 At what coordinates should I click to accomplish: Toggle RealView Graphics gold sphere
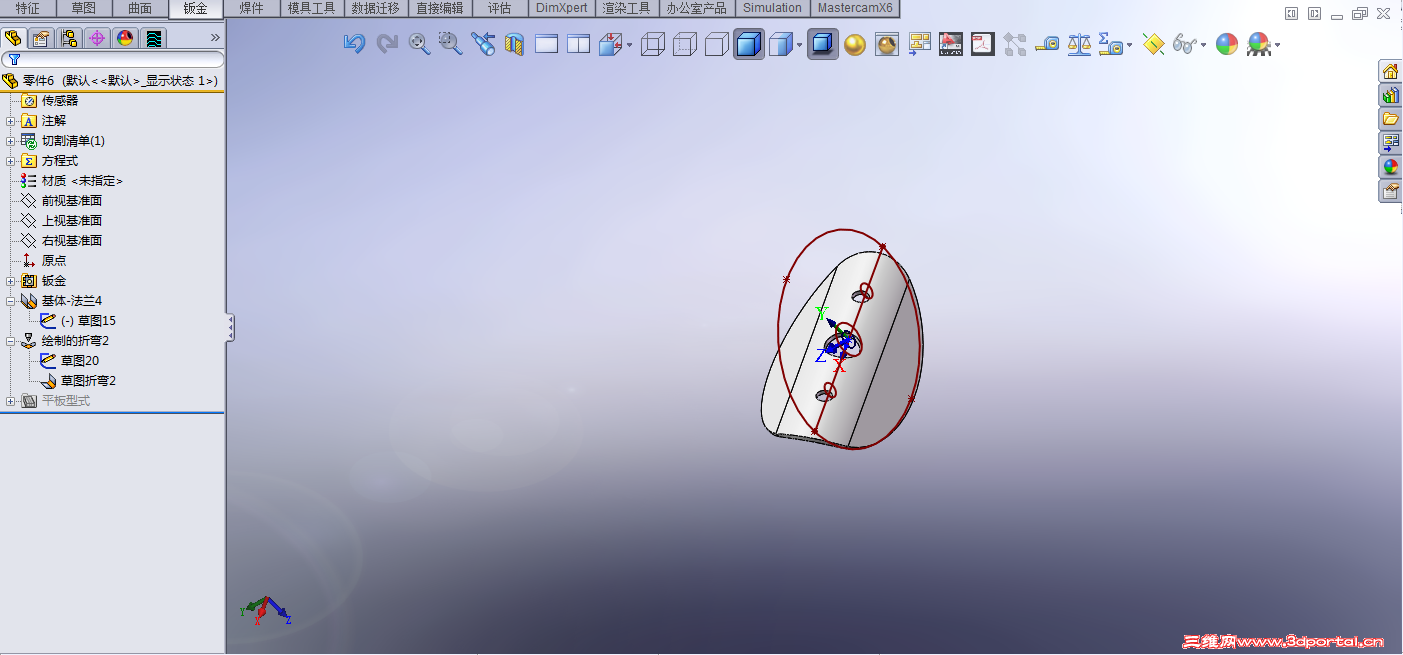(x=855, y=44)
